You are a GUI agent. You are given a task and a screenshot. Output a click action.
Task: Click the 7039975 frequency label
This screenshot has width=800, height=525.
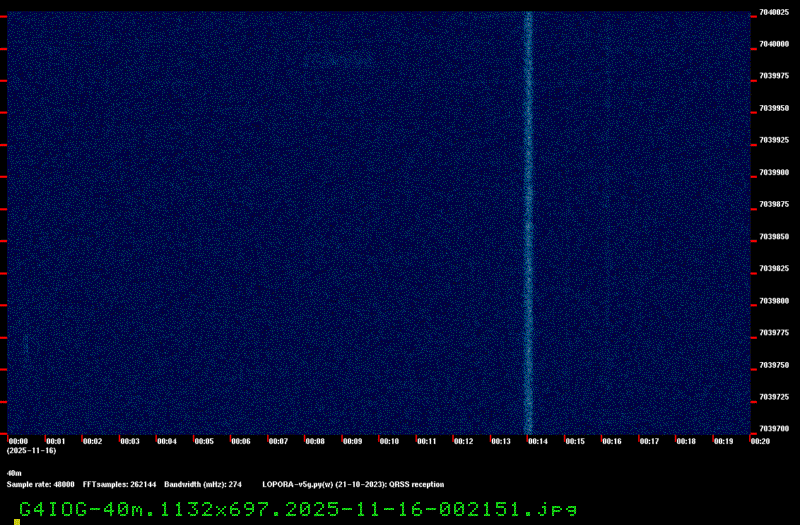pos(774,76)
